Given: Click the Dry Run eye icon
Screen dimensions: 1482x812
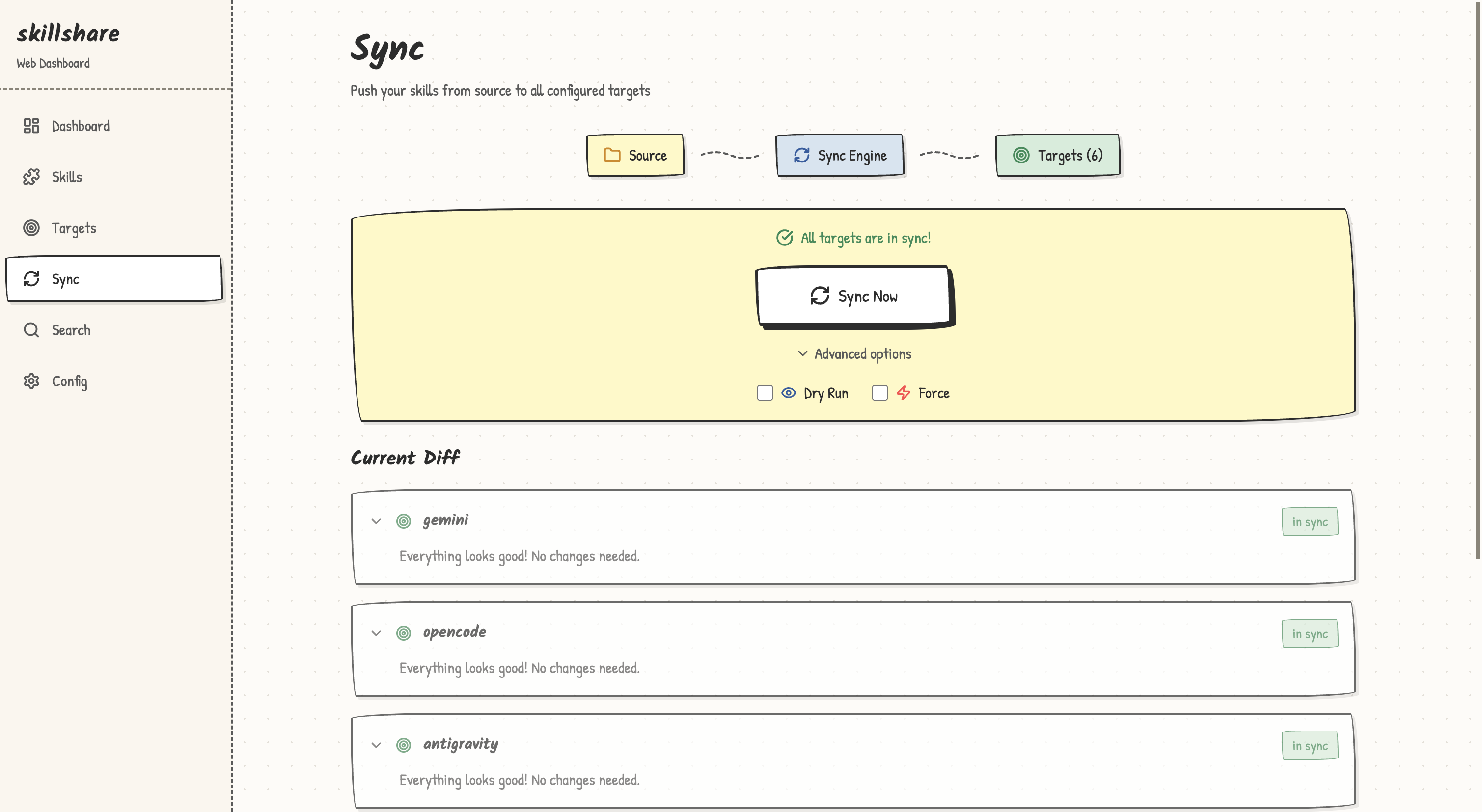Looking at the screenshot, I should (788, 393).
